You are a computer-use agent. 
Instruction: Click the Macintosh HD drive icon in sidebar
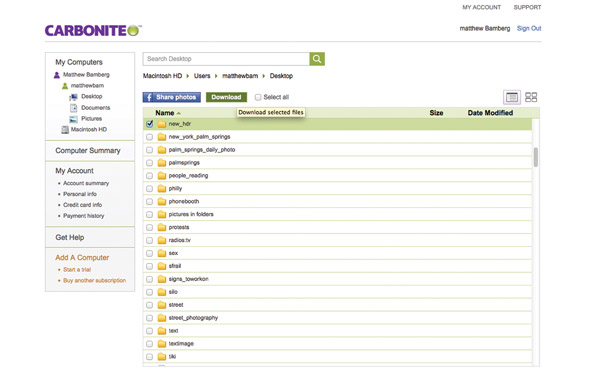pos(65,130)
